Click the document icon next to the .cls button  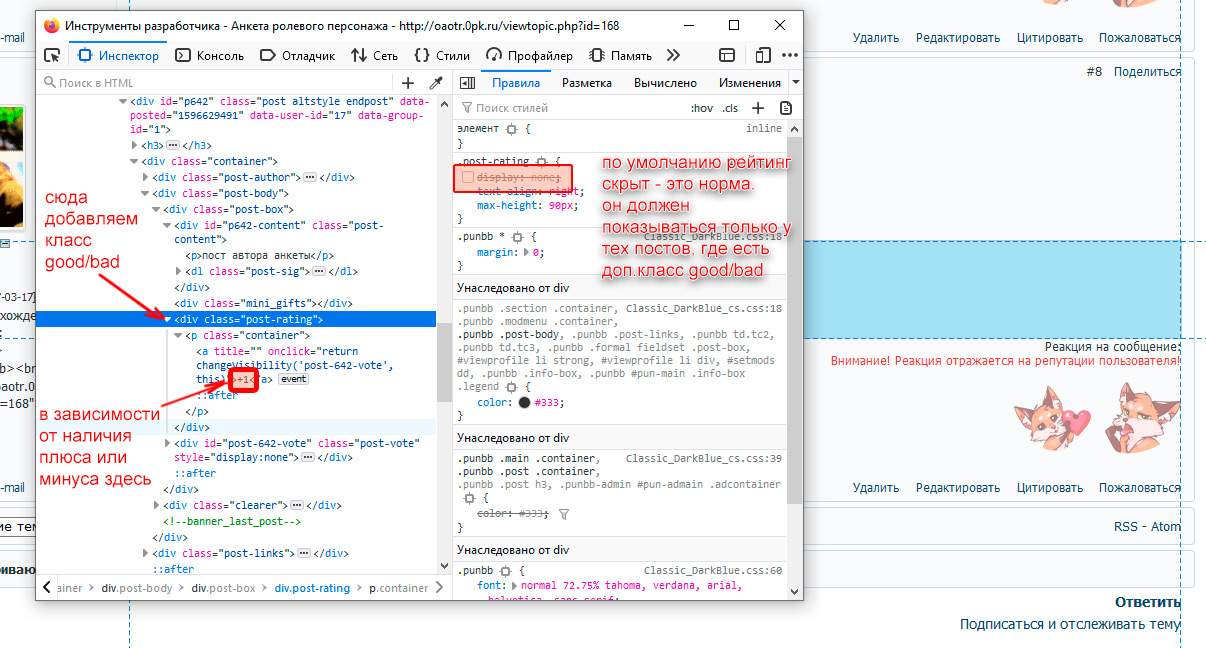(x=786, y=108)
